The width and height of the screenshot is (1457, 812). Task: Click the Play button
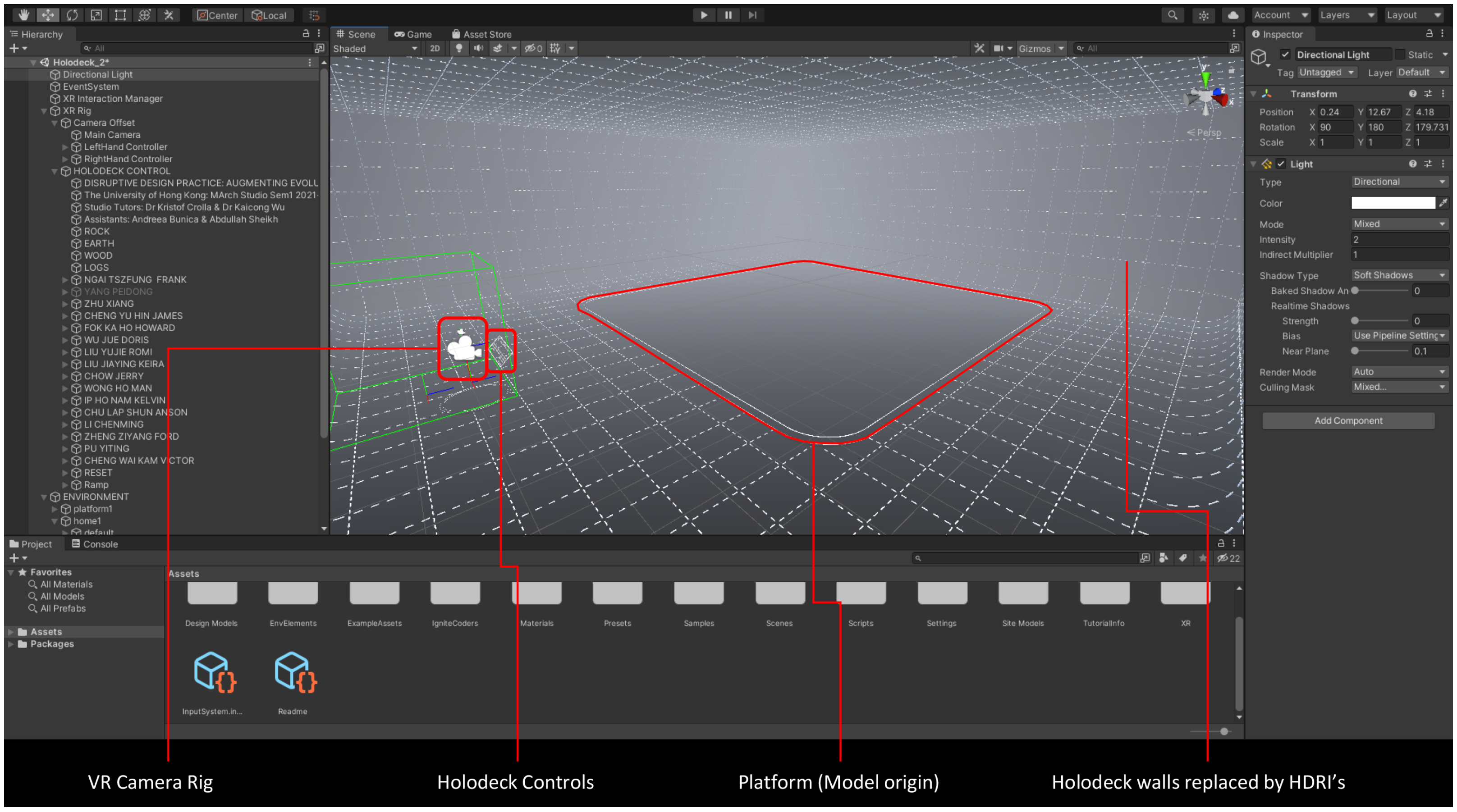(704, 15)
